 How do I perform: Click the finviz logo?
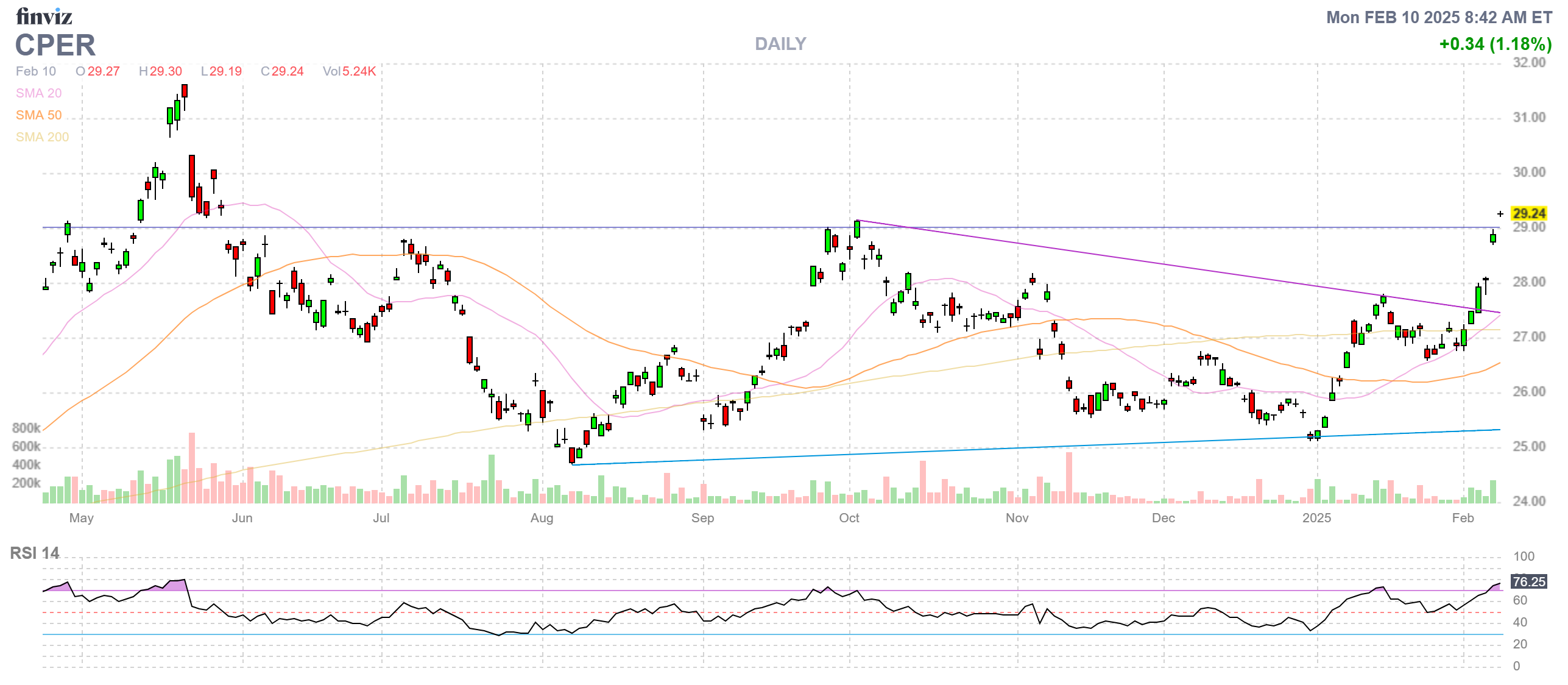tap(44, 16)
